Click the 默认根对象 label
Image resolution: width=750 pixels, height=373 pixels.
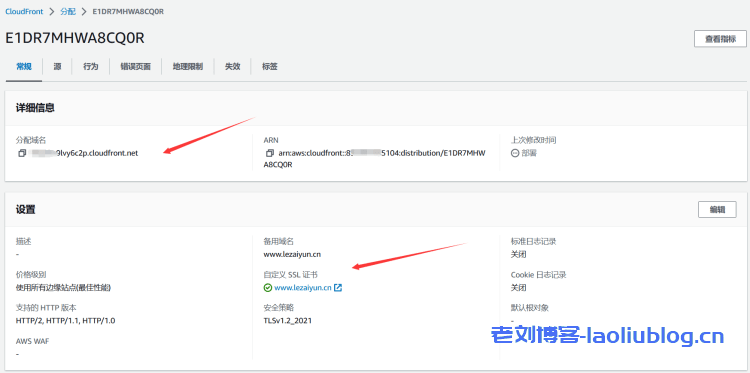(529, 307)
